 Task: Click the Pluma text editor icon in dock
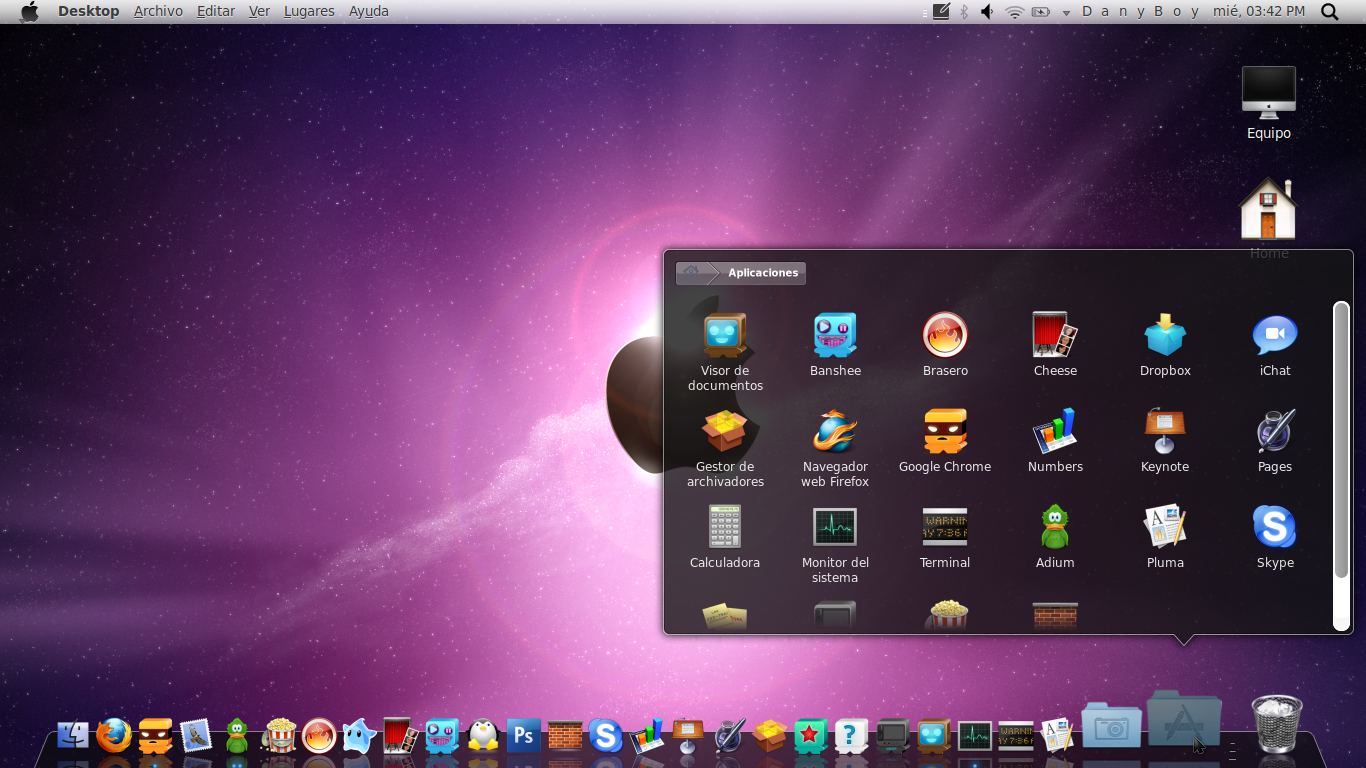(x=1057, y=736)
